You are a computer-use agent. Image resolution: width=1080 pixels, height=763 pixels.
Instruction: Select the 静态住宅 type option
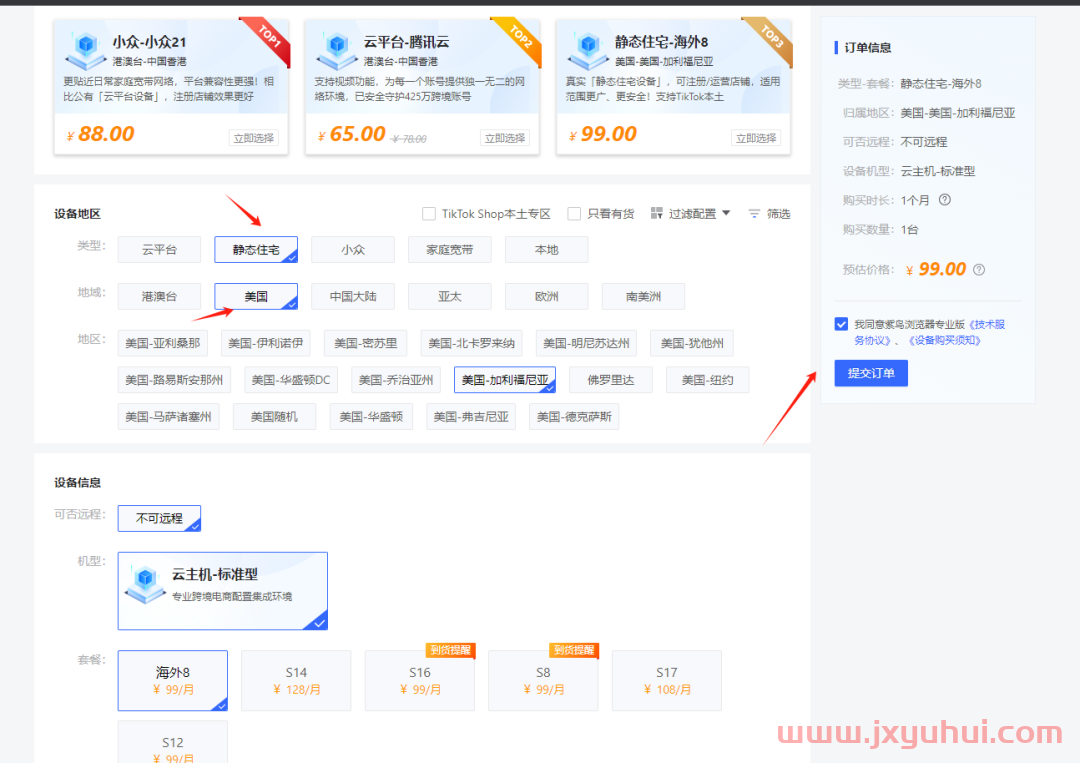coord(256,249)
